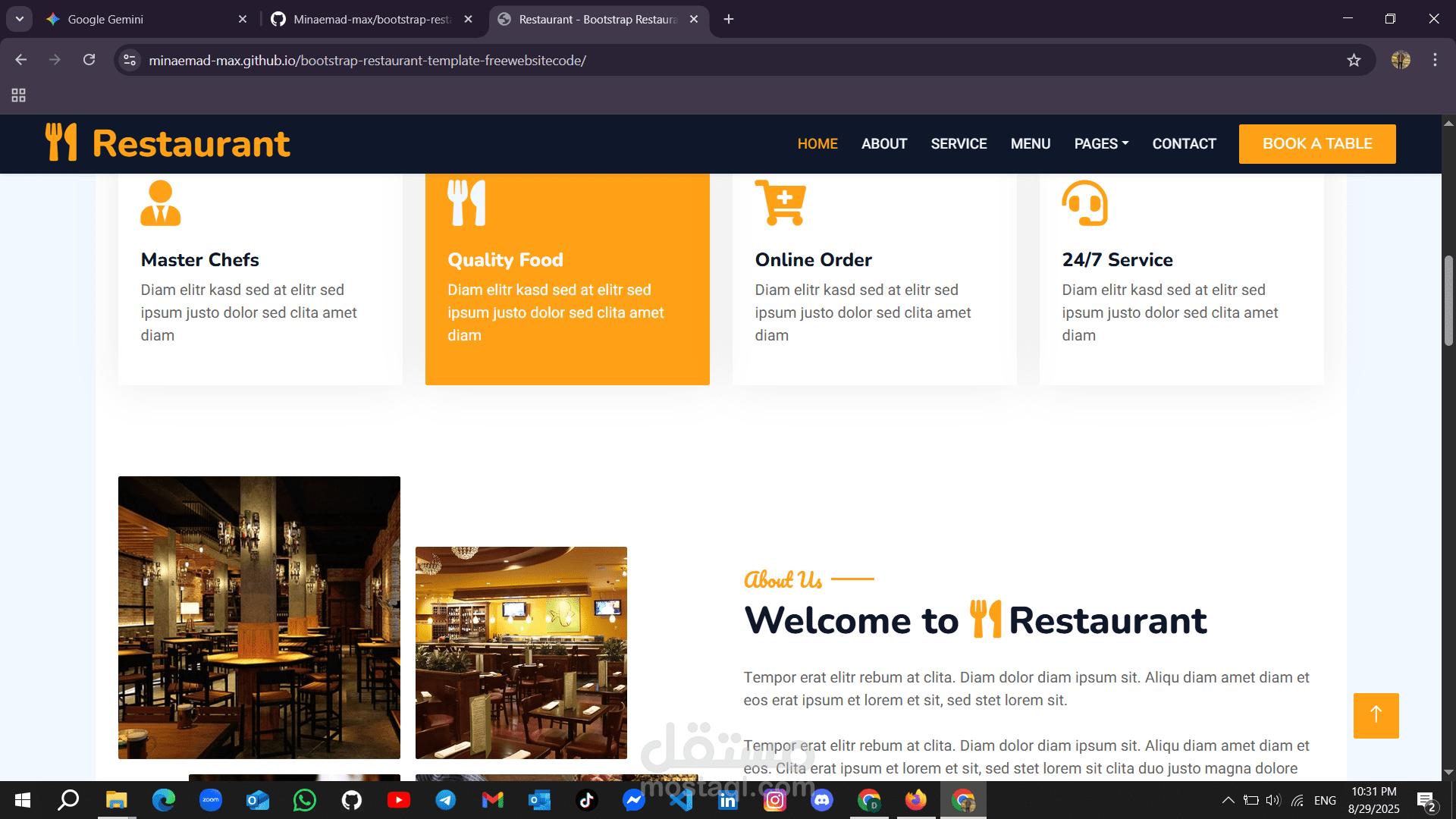The height and width of the screenshot is (819, 1456).
Task: Open the tab search dropdown arrow
Action: click(20, 19)
